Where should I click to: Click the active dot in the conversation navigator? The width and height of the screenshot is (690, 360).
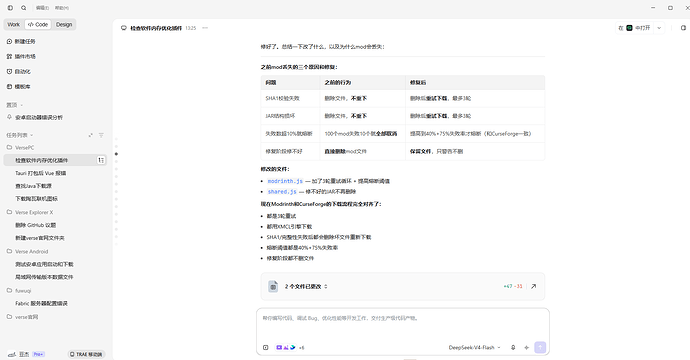click(116, 154)
